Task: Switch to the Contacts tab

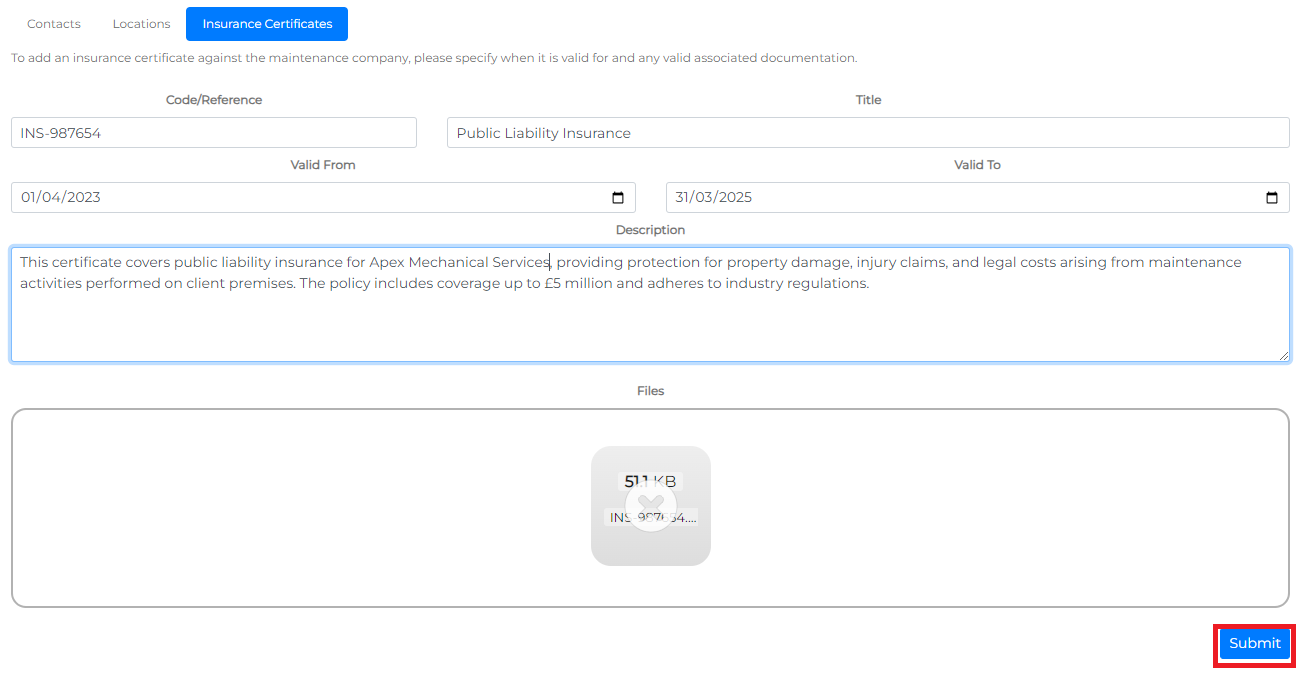Action: pyautogui.click(x=53, y=23)
